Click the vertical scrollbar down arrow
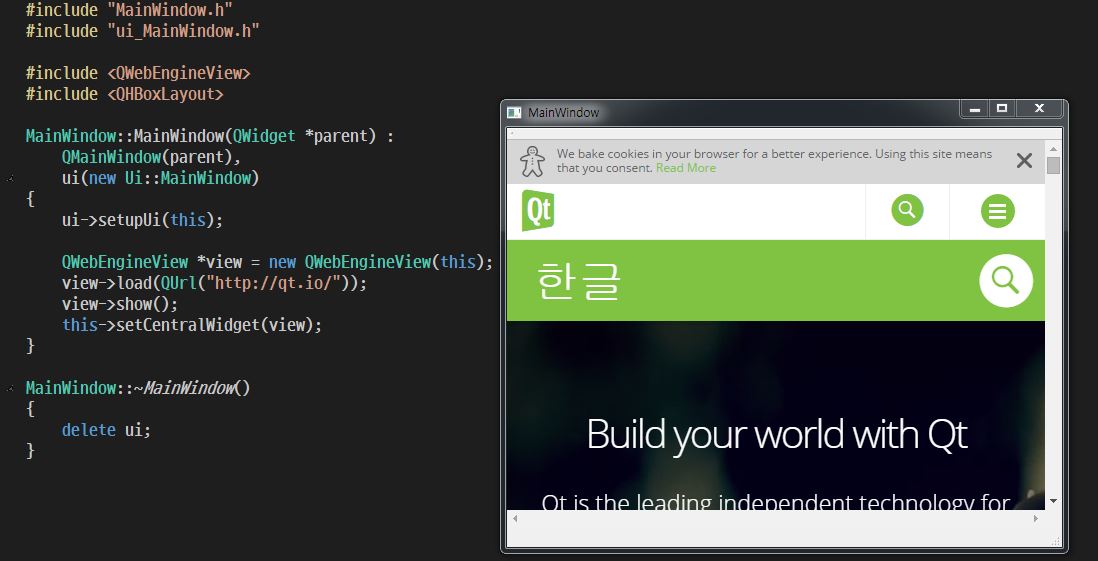The image size is (1098, 561). point(1053,501)
